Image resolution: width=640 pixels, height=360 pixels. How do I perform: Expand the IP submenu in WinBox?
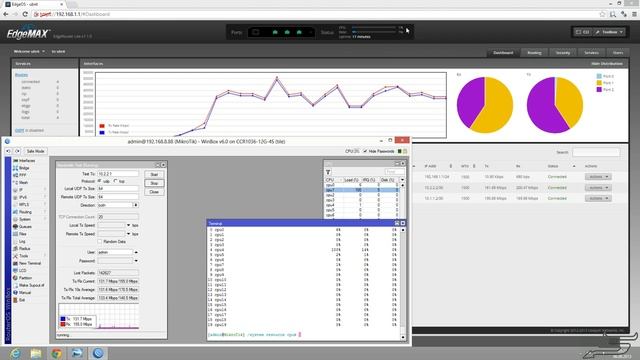[x=45, y=190]
